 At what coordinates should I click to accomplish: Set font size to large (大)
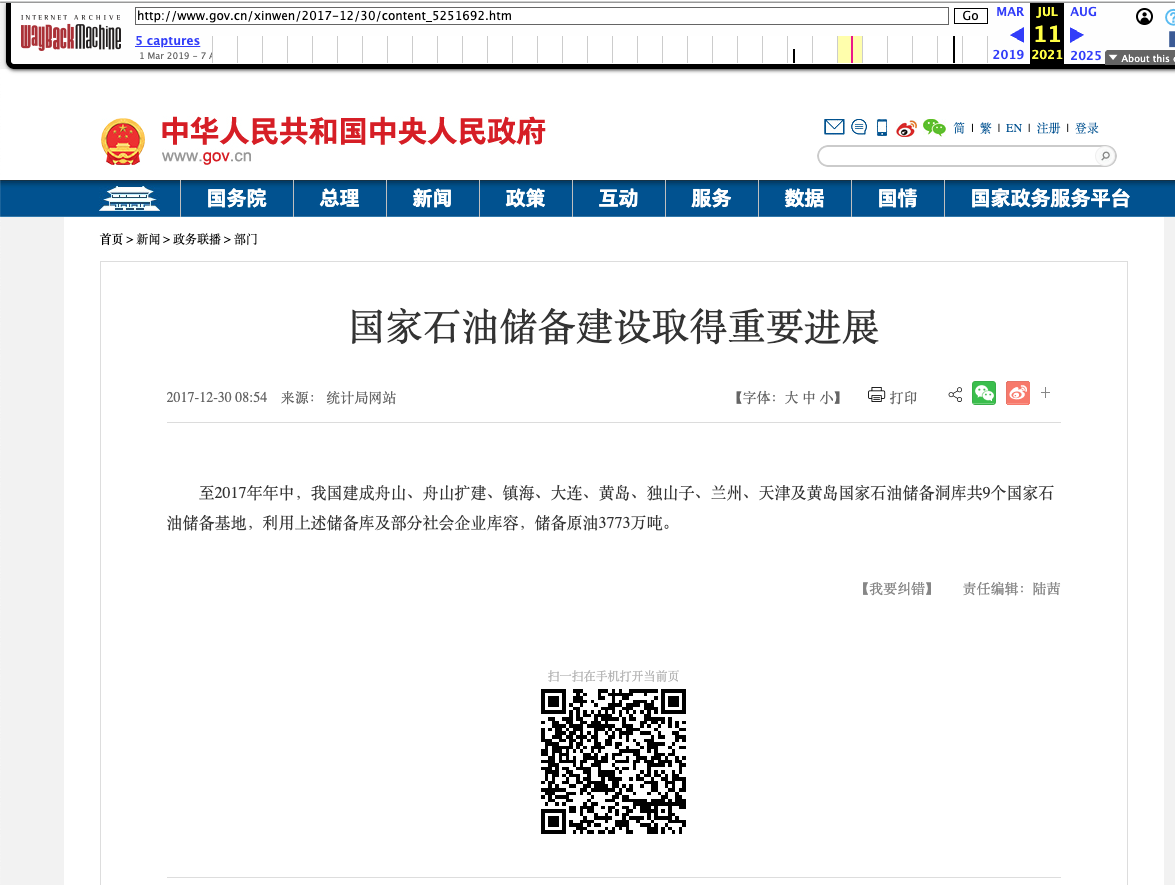(791, 397)
